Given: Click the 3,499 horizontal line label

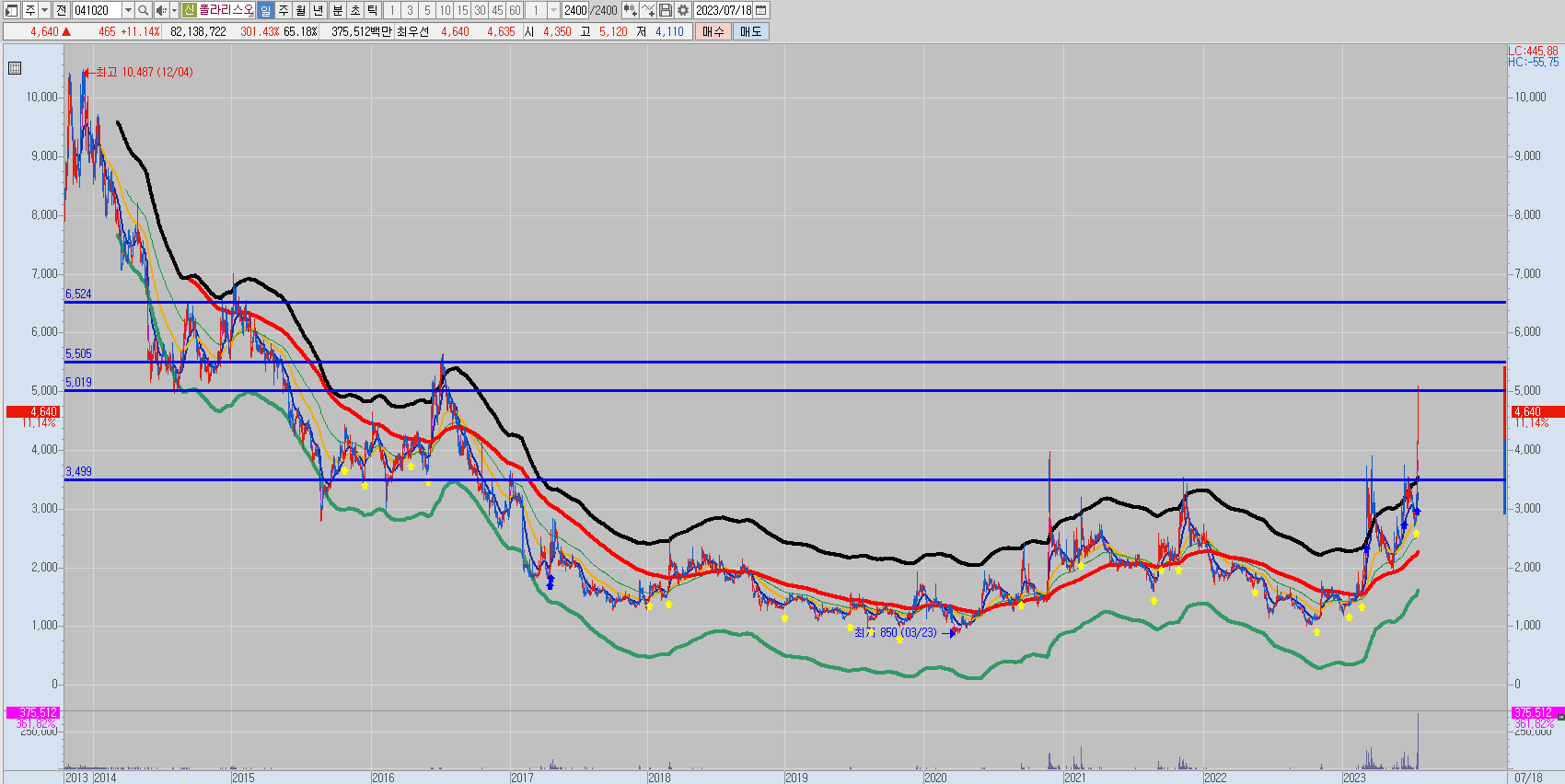Looking at the screenshot, I should pyautogui.click(x=78, y=472).
